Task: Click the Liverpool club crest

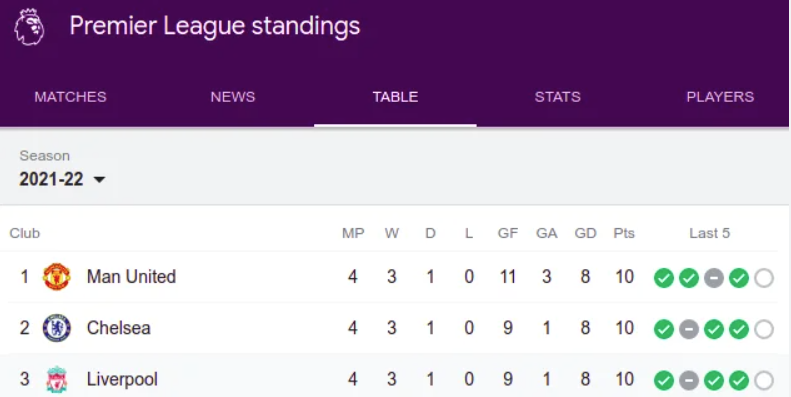Action: coord(56,380)
